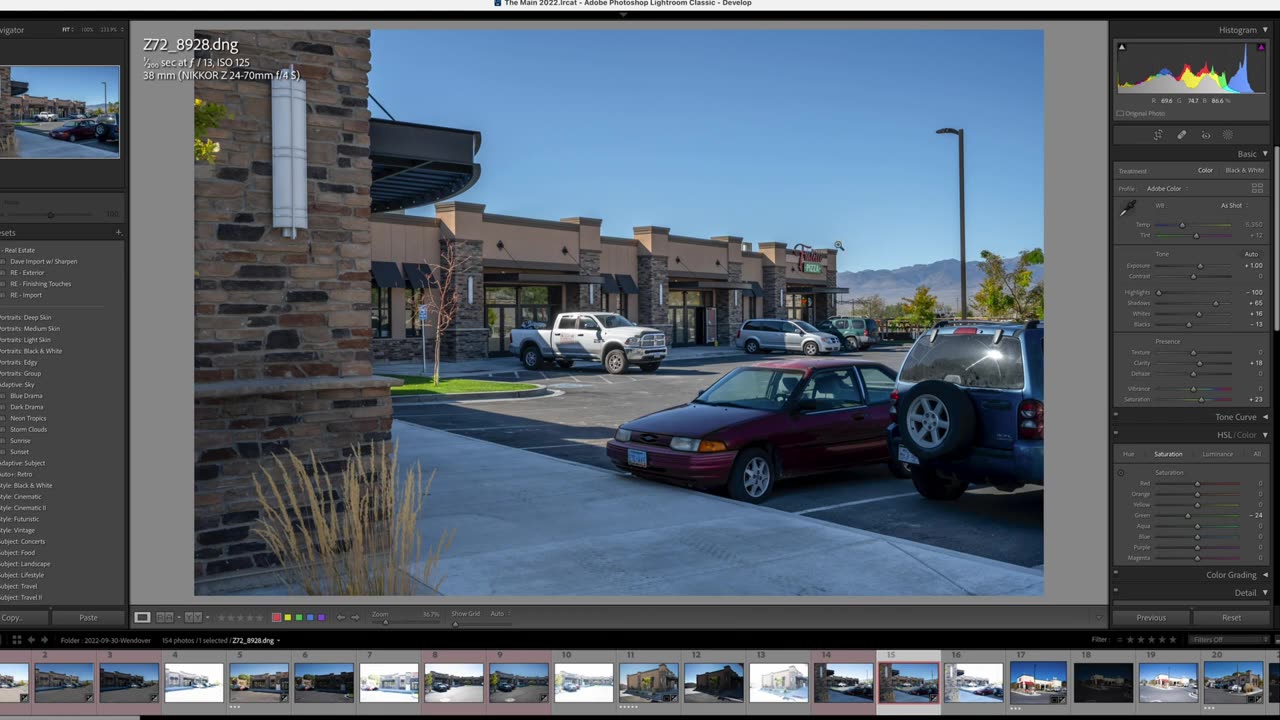Select previous photo arrow in toolbar
Screen dimensions: 1280x720
click(341, 617)
